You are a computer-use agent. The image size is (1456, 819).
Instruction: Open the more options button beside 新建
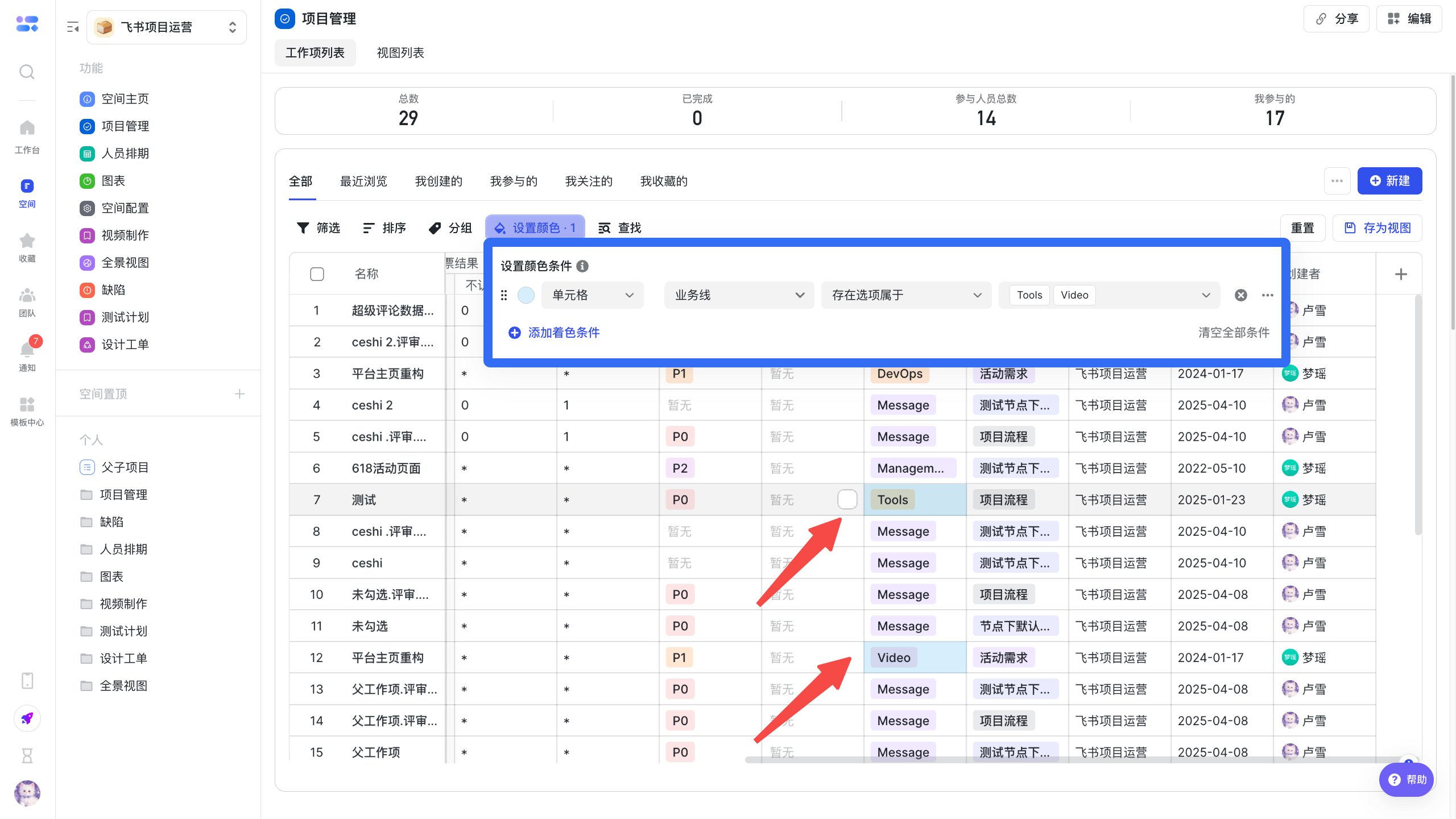[1337, 181]
